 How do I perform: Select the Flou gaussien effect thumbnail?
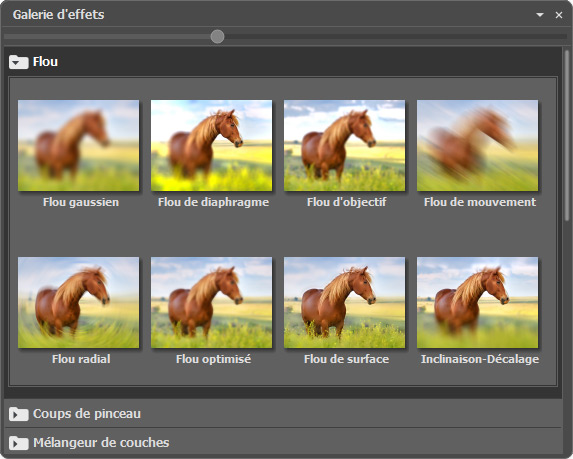tap(79, 145)
